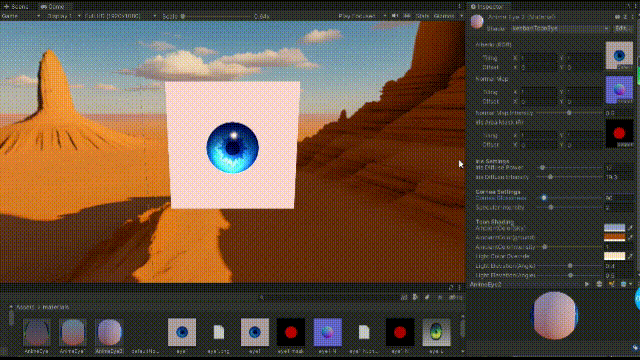Click the Cornea Glossiness value field

pos(619,198)
